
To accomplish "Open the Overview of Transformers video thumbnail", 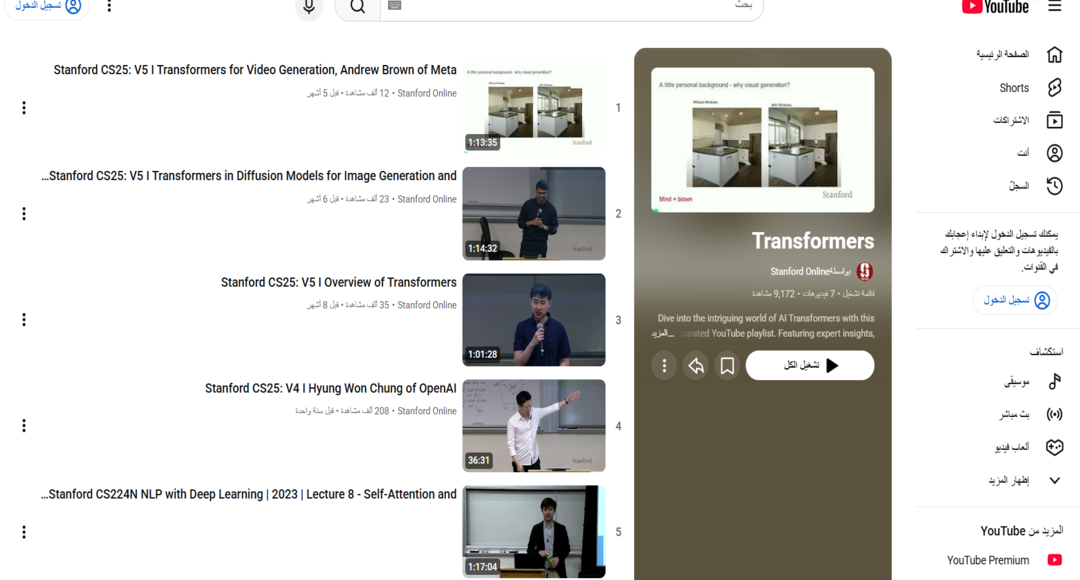I will (x=533, y=319).
